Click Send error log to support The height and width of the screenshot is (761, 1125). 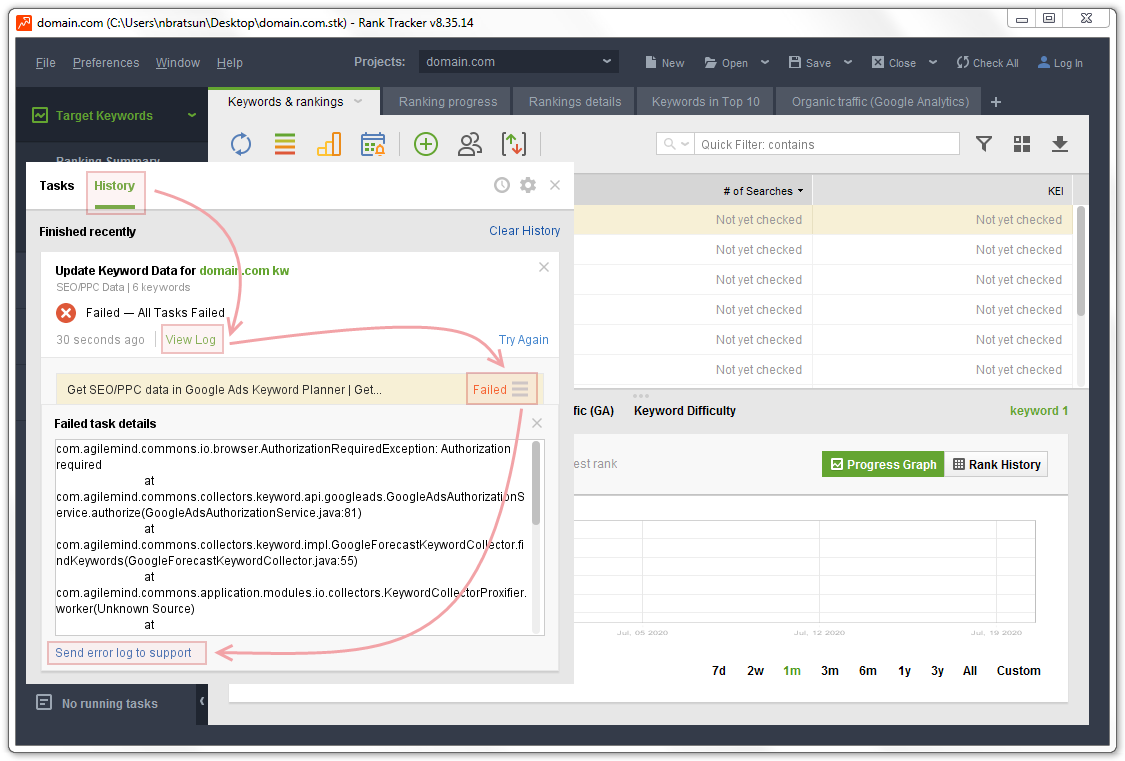point(123,653)
